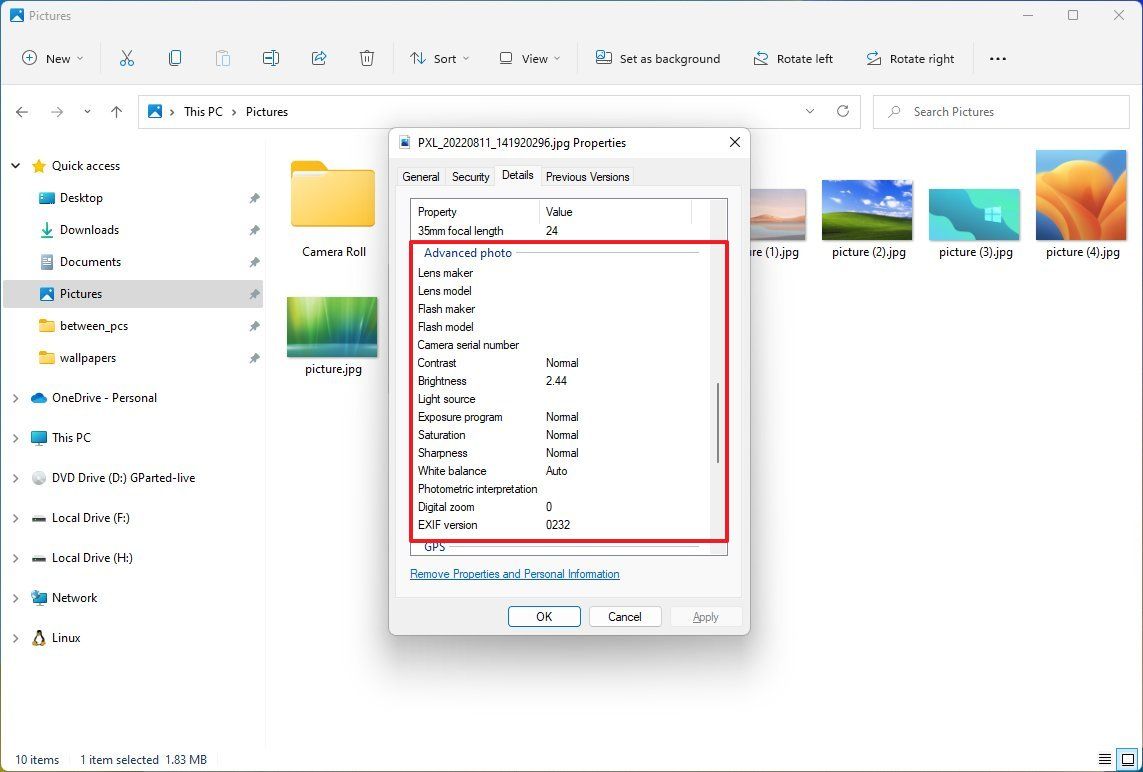This screenshot has width=1143, height=772.
Task: Switch to details view in the status bar
Action: point(1105,759)
